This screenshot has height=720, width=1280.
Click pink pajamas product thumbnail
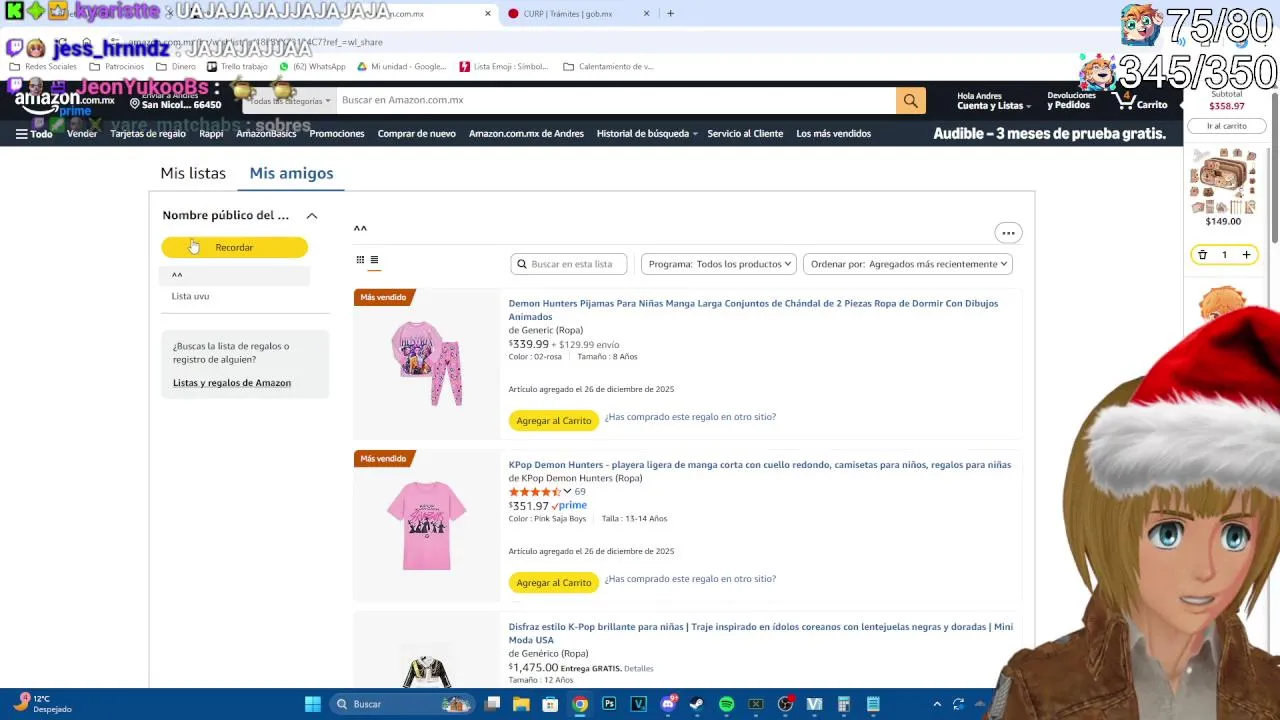tap(427, 363)
